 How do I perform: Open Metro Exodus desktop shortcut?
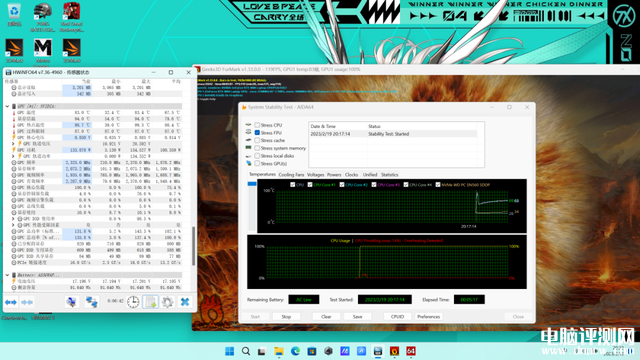[43, 52]
